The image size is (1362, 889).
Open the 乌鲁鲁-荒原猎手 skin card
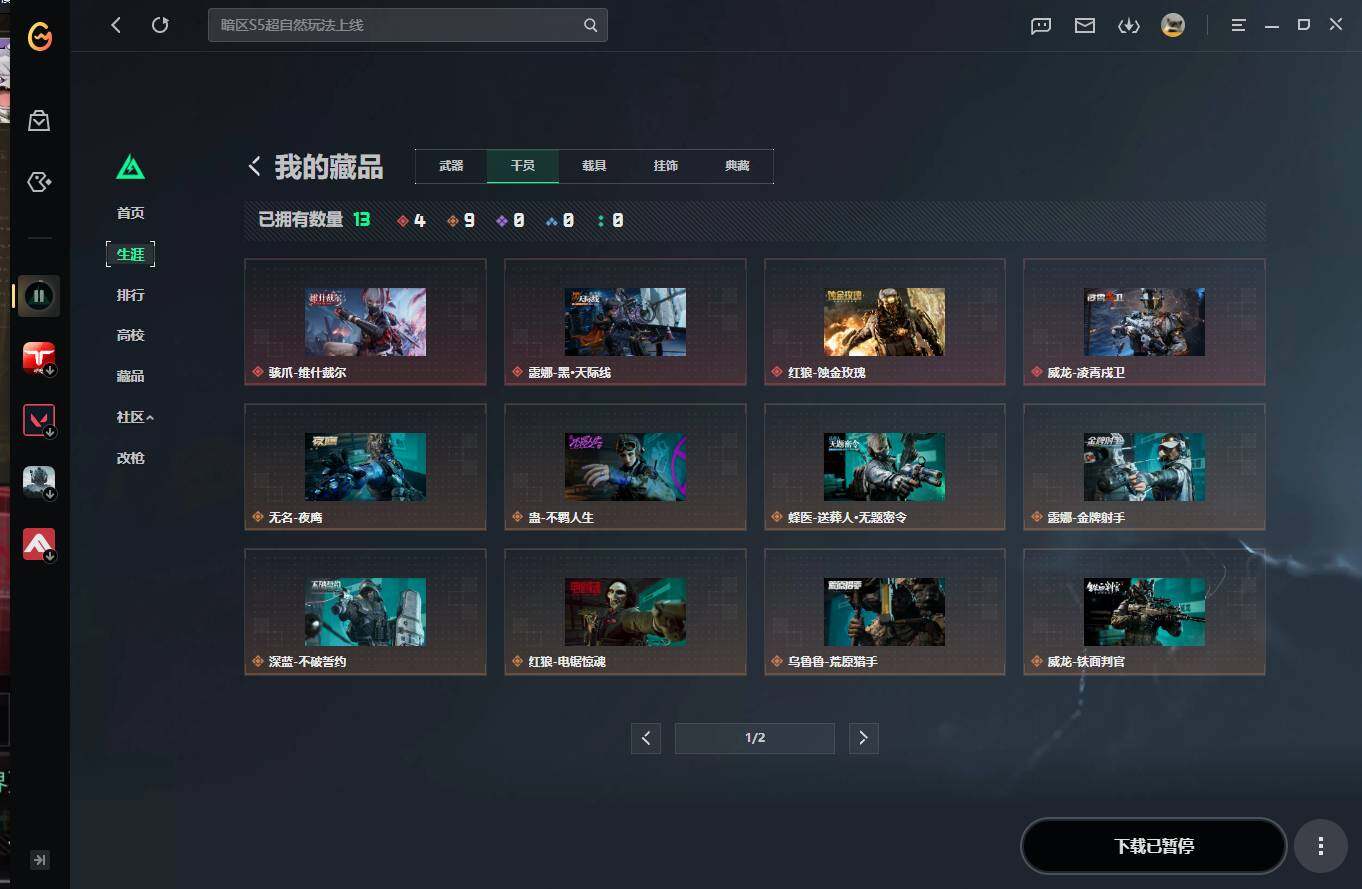[885, 612]
